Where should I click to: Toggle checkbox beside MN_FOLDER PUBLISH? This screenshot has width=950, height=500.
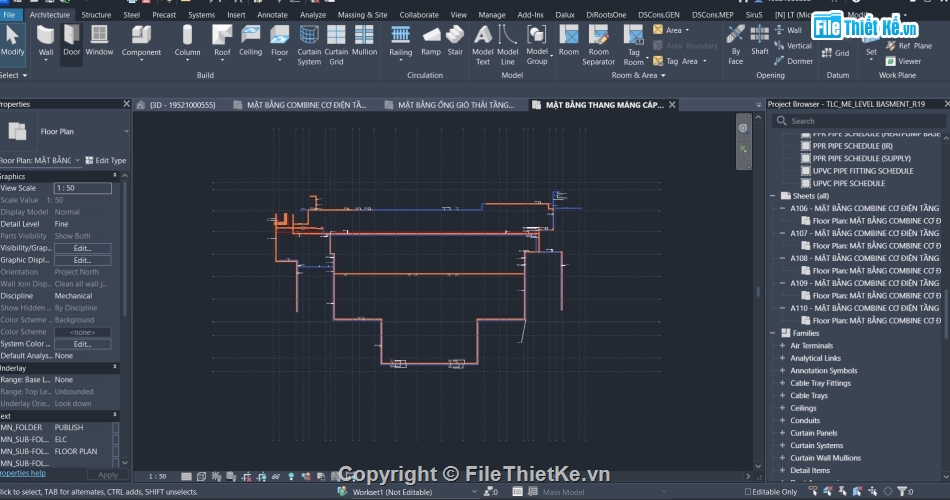pyautogui.click(x=116, y=427)
